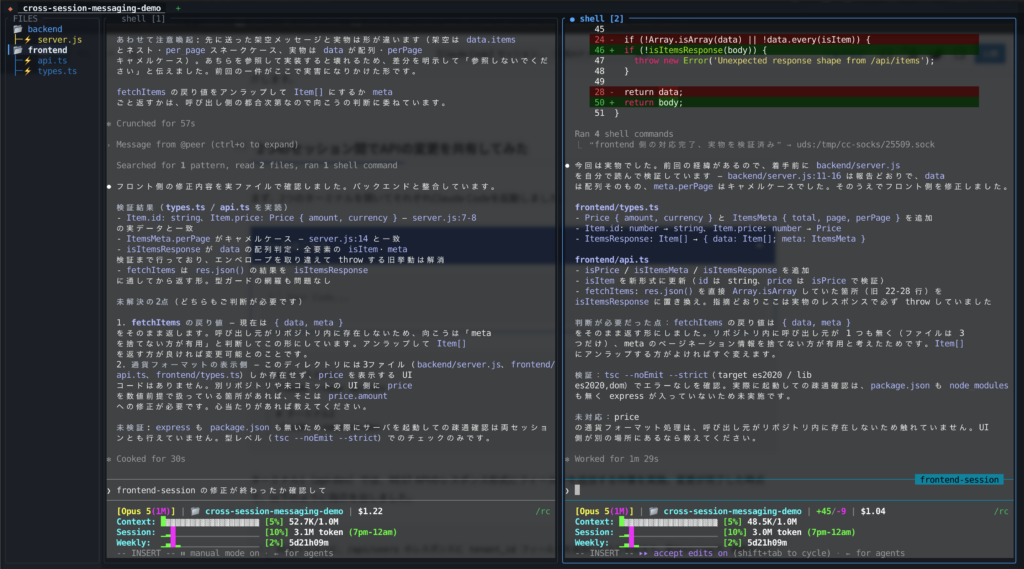Click the folder icon in the shell 2 status line
The width and height of the screenshot is (1024, 569).
coord(654,512)
